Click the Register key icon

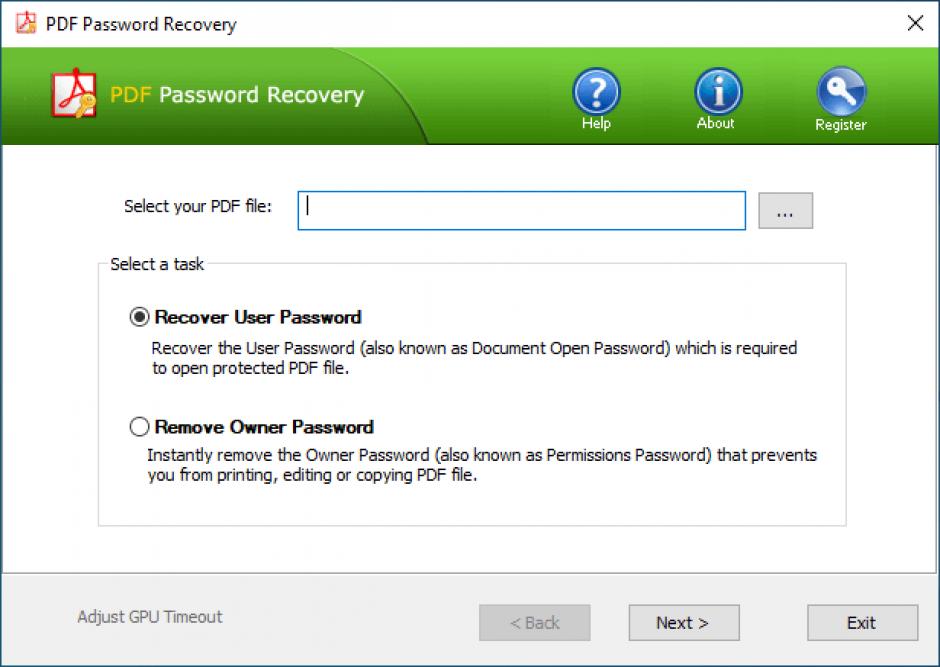point(840,92)
